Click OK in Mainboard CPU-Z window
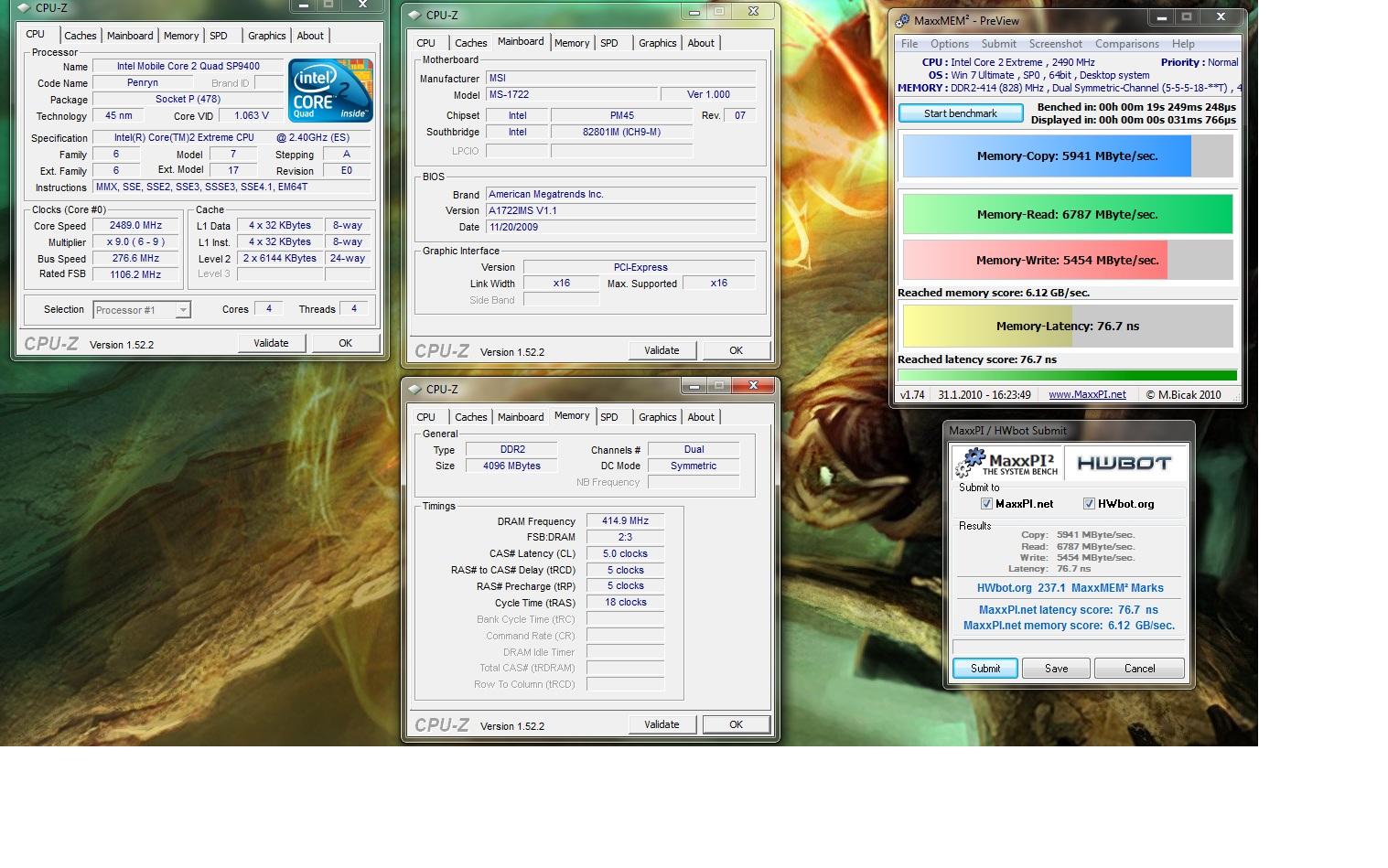 point(736,350)
